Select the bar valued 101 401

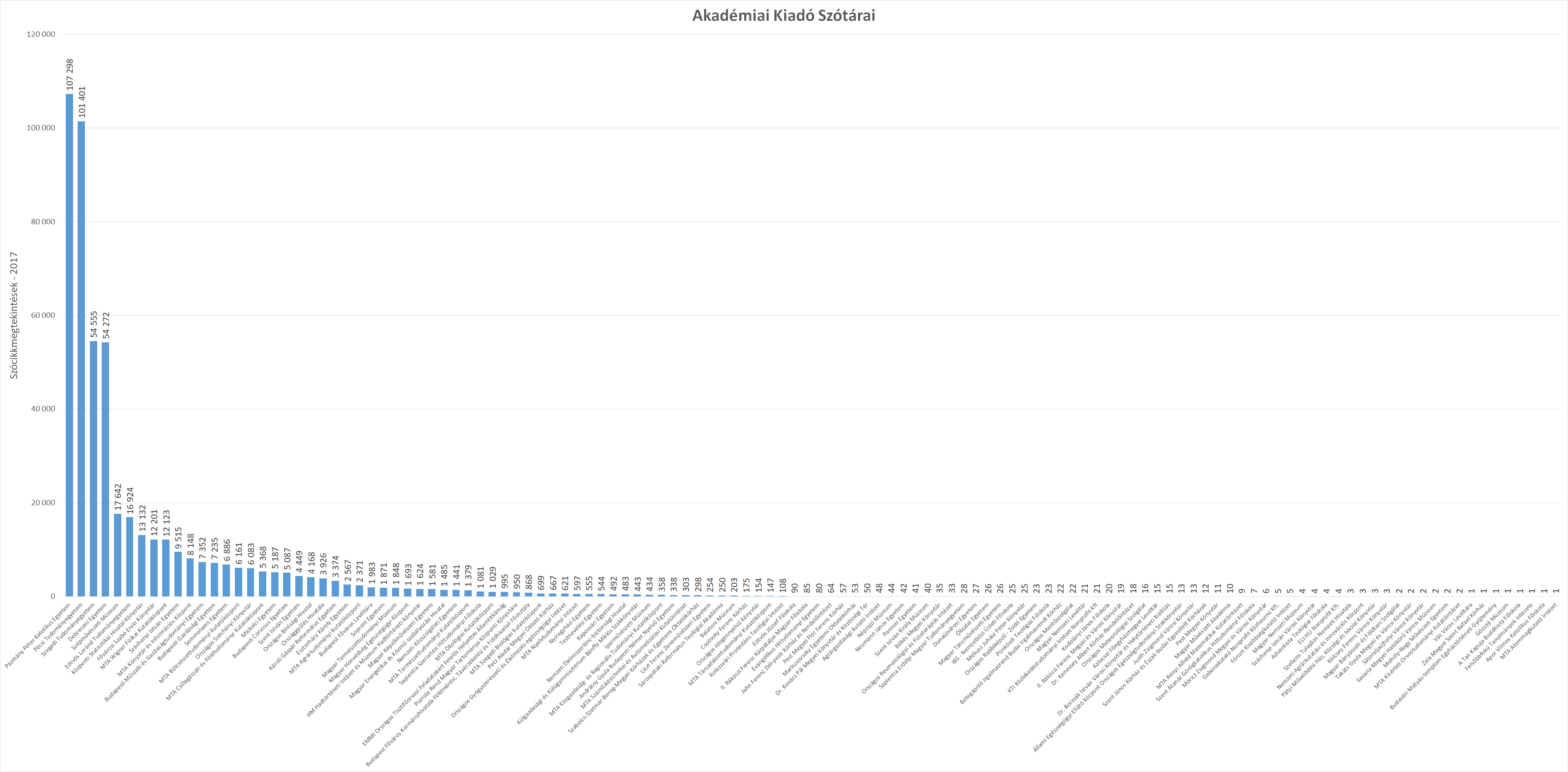tap(82, 359)
